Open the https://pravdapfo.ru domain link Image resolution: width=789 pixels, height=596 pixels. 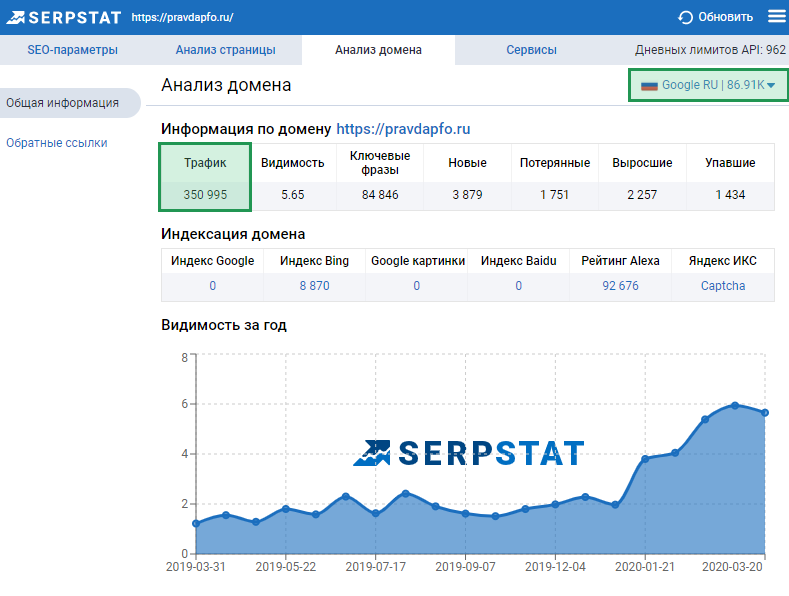(x=403, y=129)
